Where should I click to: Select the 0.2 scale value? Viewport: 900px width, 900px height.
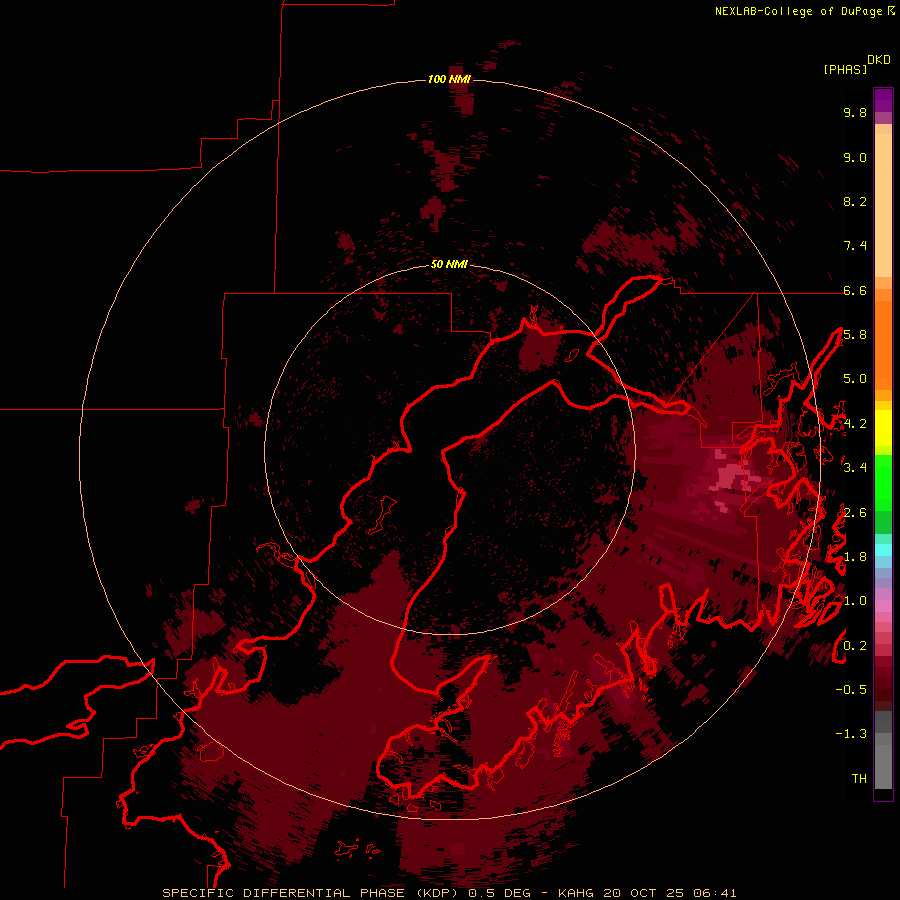pos(855,646)
